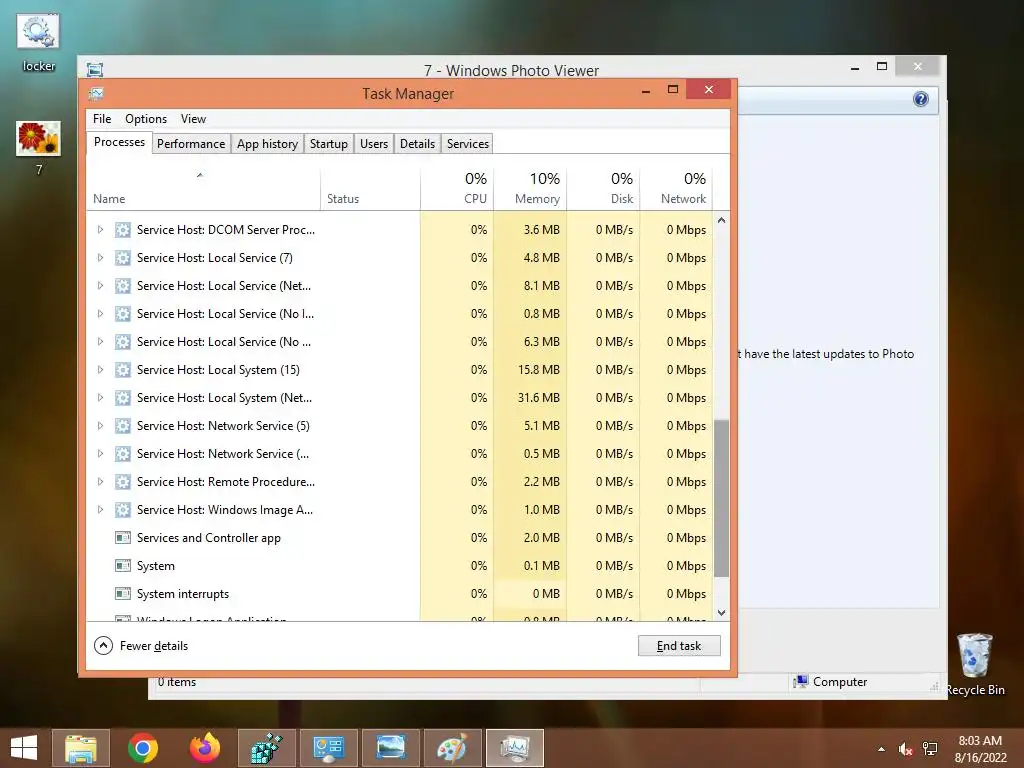Launch Google Chrome from the taskbar
The height and width of the screenshot is (768, 1024).
tap(142, 748)
